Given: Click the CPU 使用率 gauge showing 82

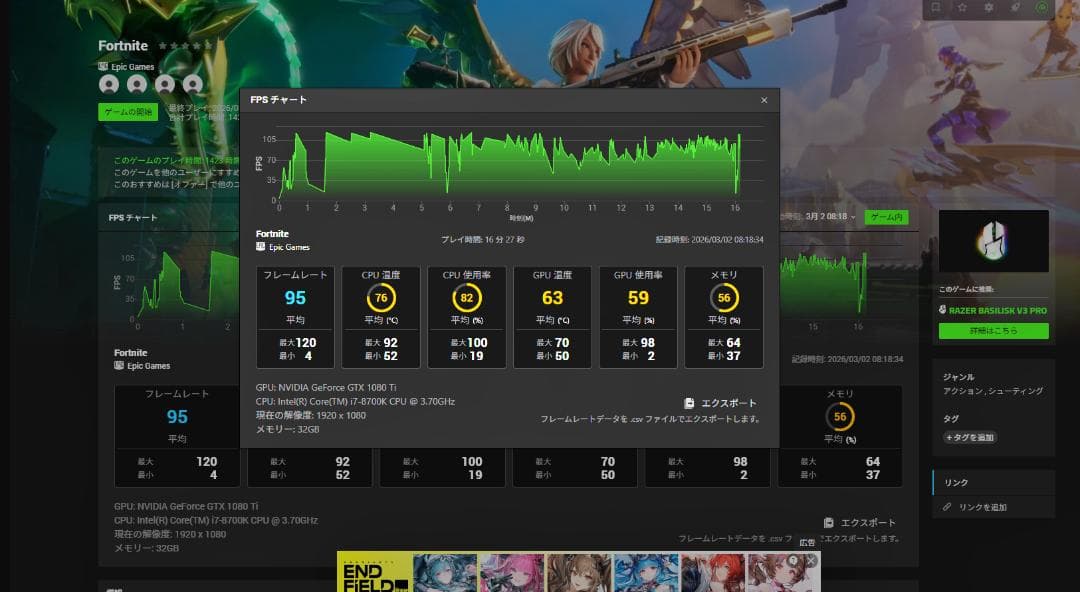Looking at the screenshot, I should pos(466,298).
